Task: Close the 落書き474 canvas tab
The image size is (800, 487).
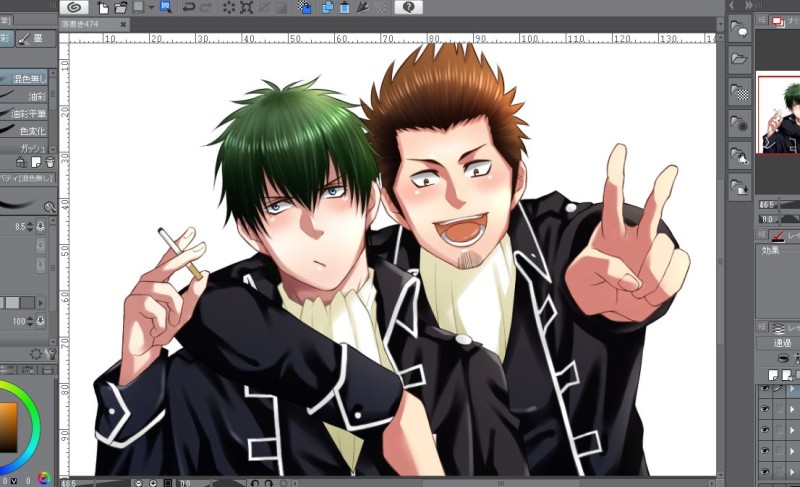Action: [123, 24]
